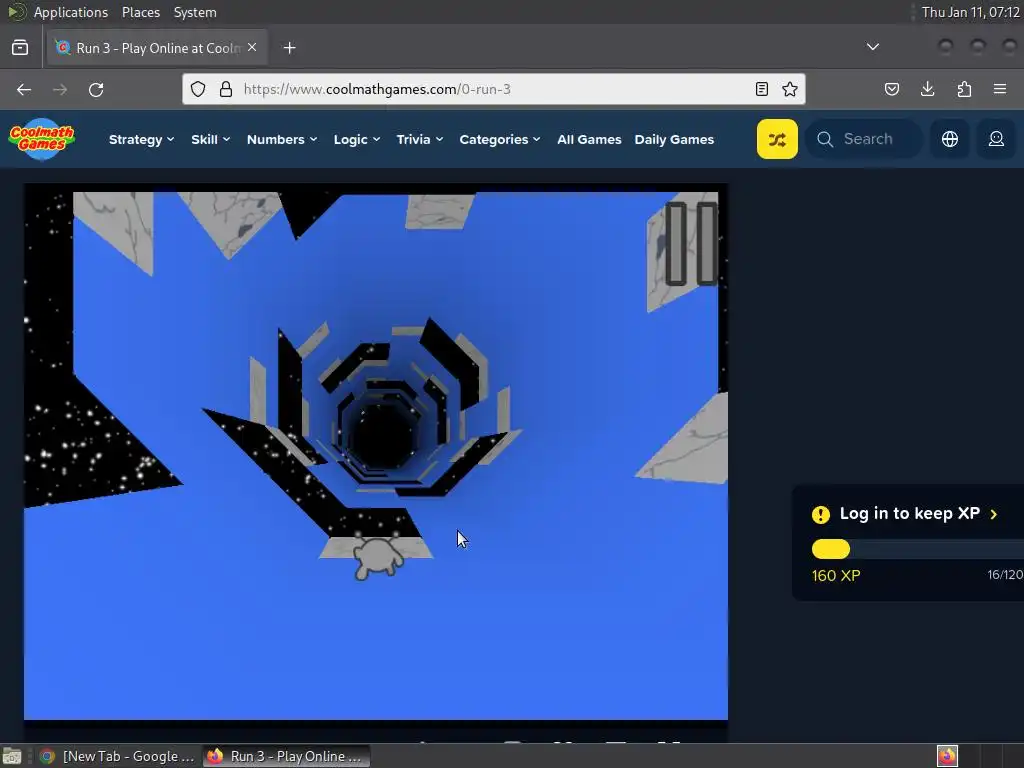Pause the Run 3 game

tap(691, 244)
